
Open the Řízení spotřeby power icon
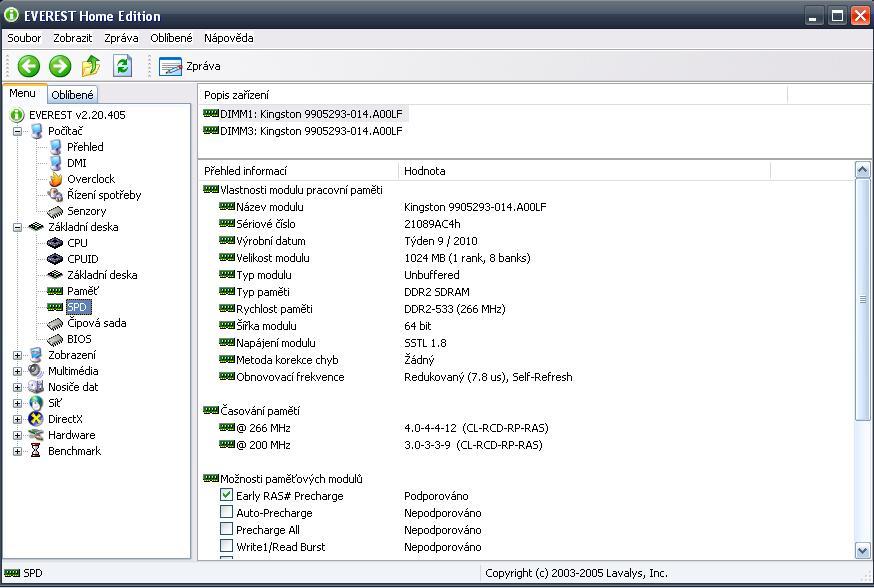(x=55, y=195)
